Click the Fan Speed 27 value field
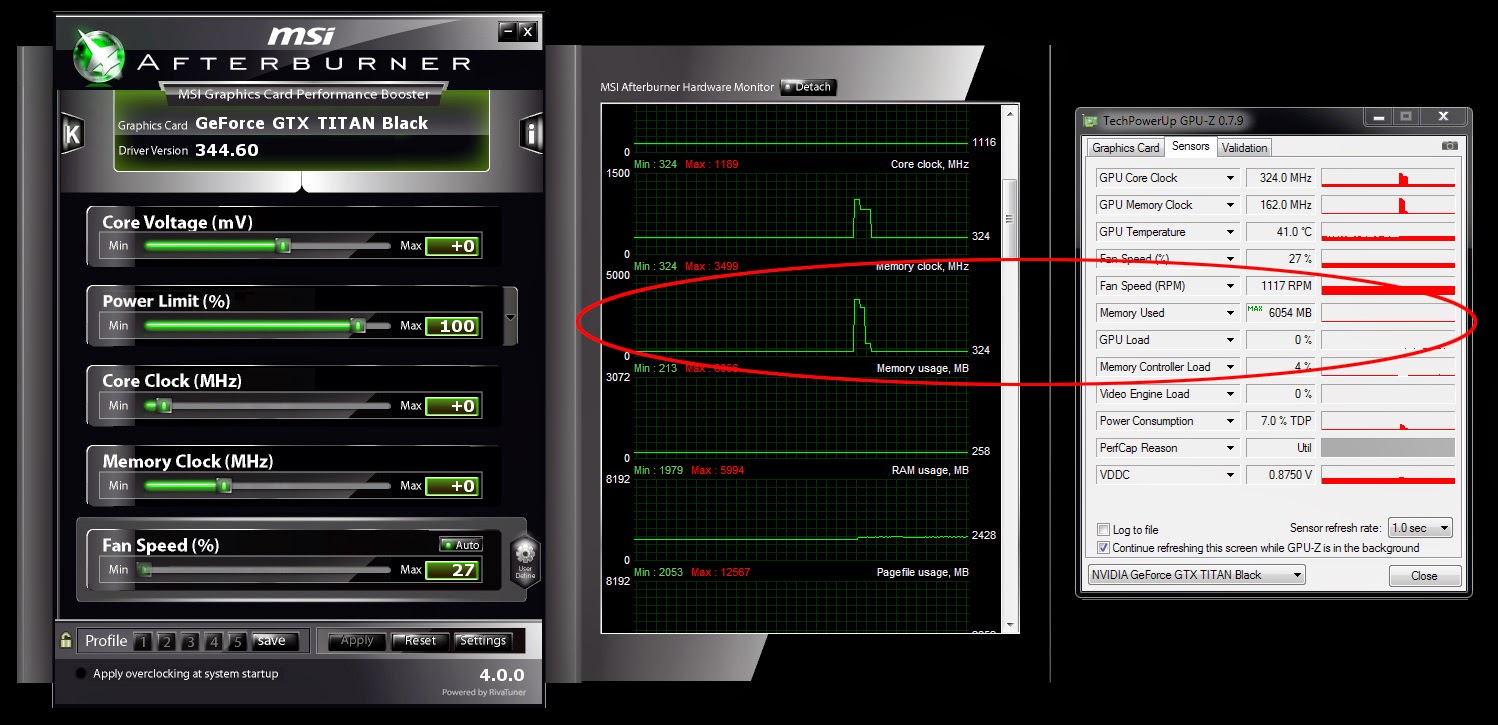Image resolution: width=1498 pixels, height=725 pixels. coord(453,570)
